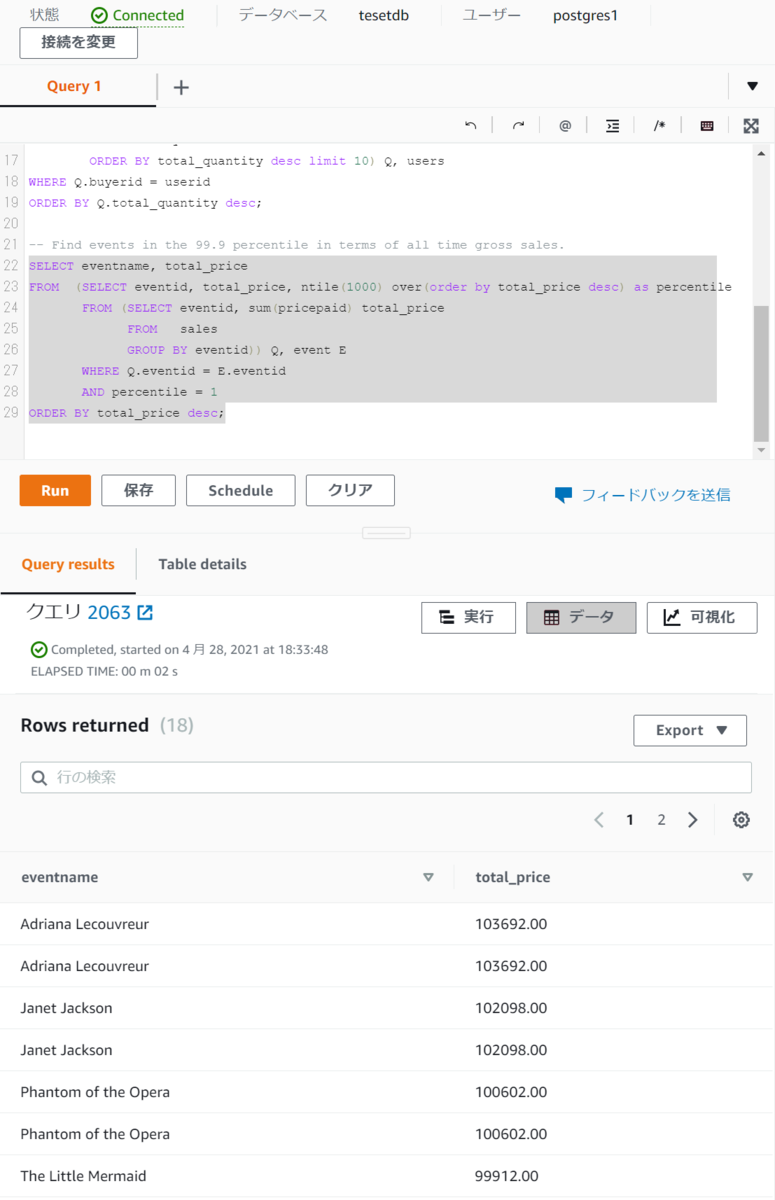Screen dimensions: 775x1200
Task: Click The Little Mermaid cell
Action: coord(83,1176)
